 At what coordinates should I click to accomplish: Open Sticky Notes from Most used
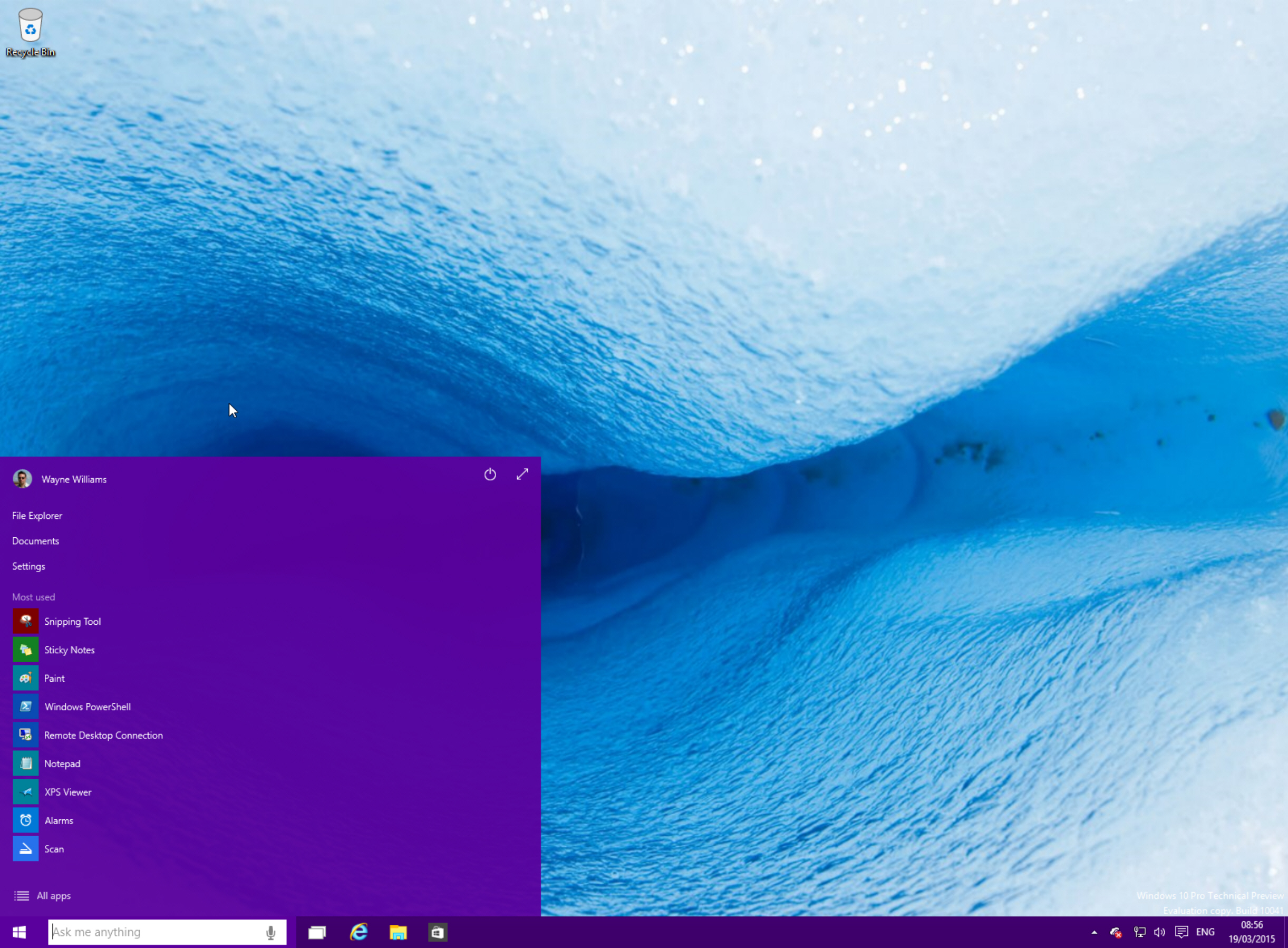tap(69, 650)
